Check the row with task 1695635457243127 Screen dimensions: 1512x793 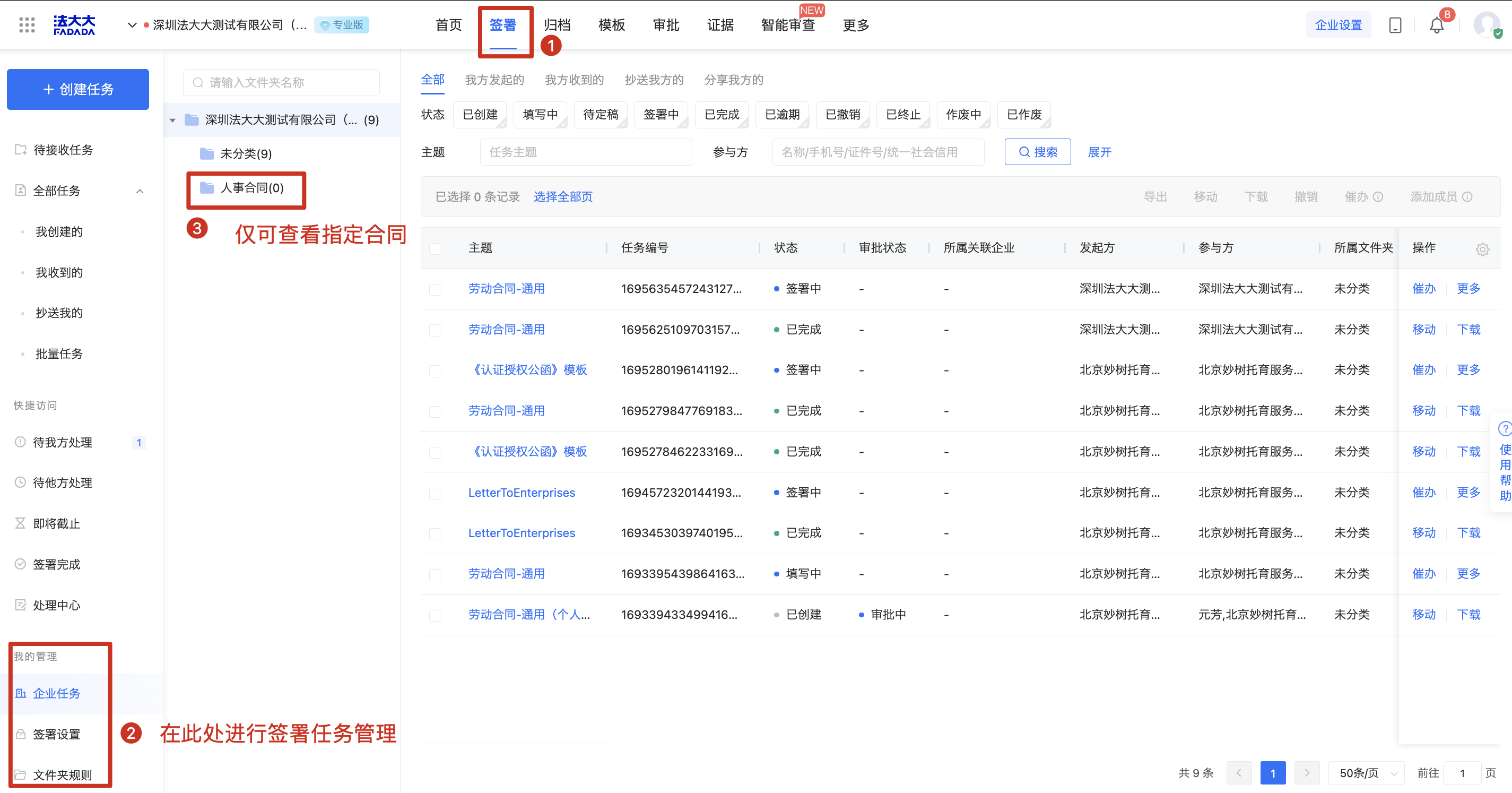(435, 290)
